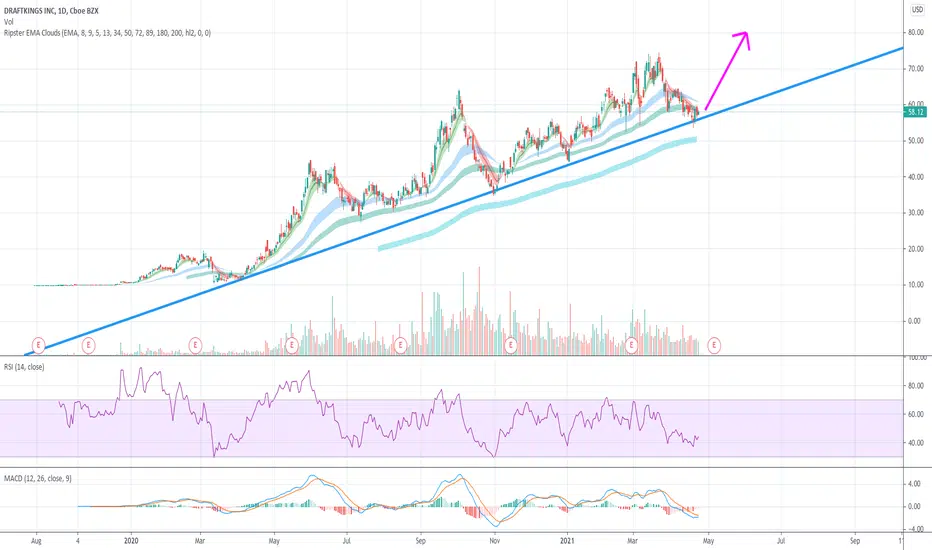Screen dimensions: 932x550
Task: Click the Nov label on the time axis
Action: pyautogui.click(x=494, y=541)
